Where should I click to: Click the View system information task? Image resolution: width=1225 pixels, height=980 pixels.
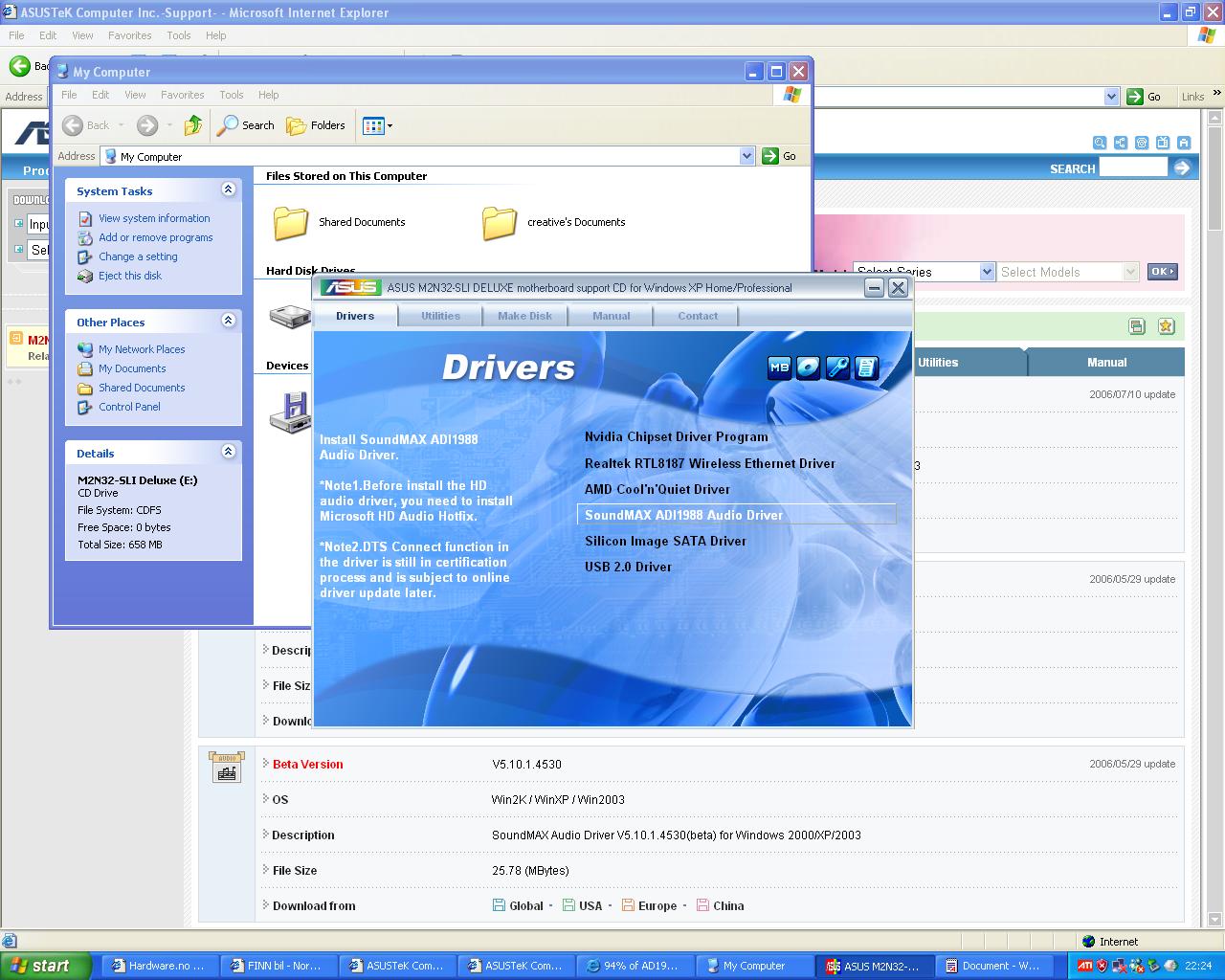[154, 218]
